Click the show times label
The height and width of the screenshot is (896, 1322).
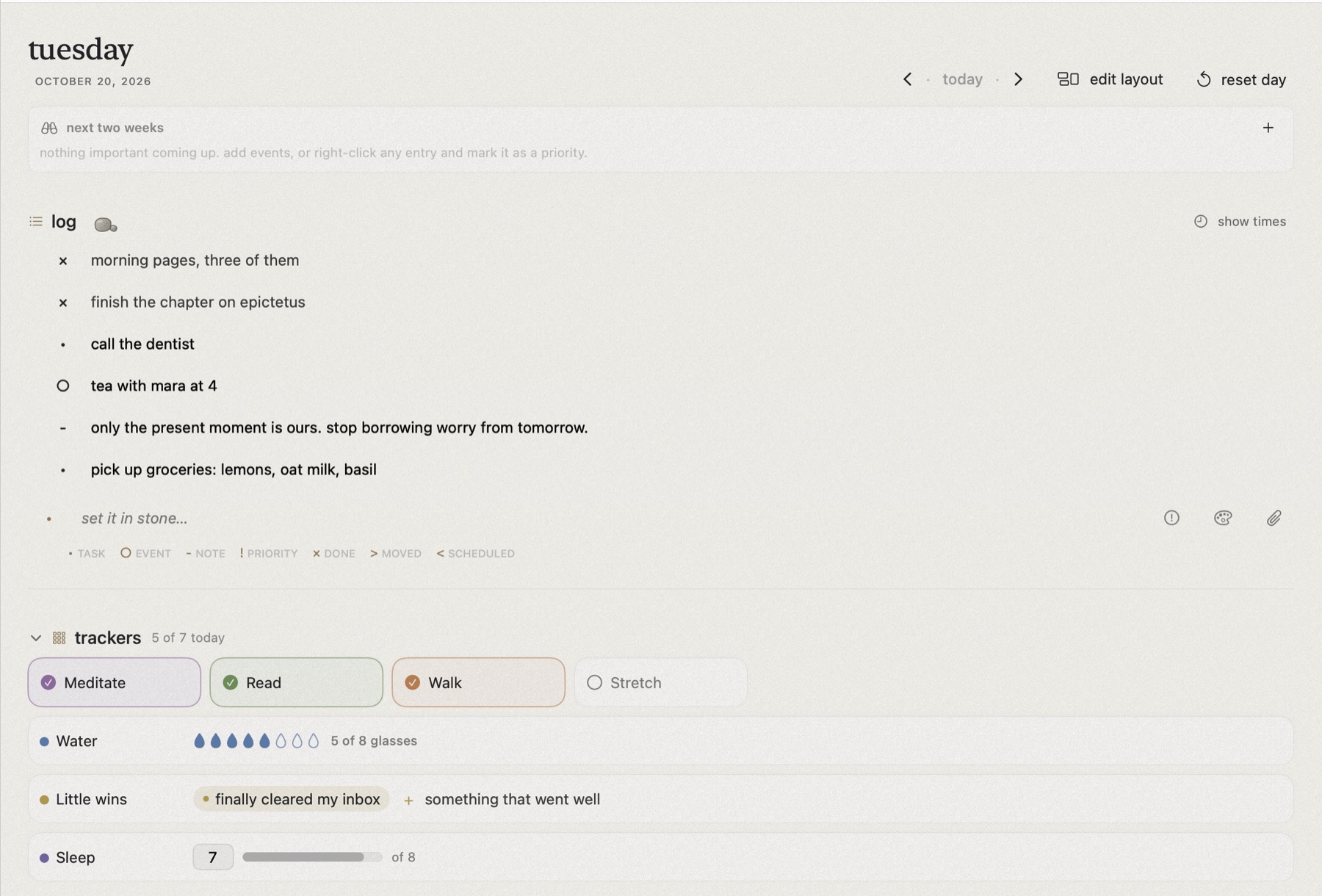point(1251,221)
